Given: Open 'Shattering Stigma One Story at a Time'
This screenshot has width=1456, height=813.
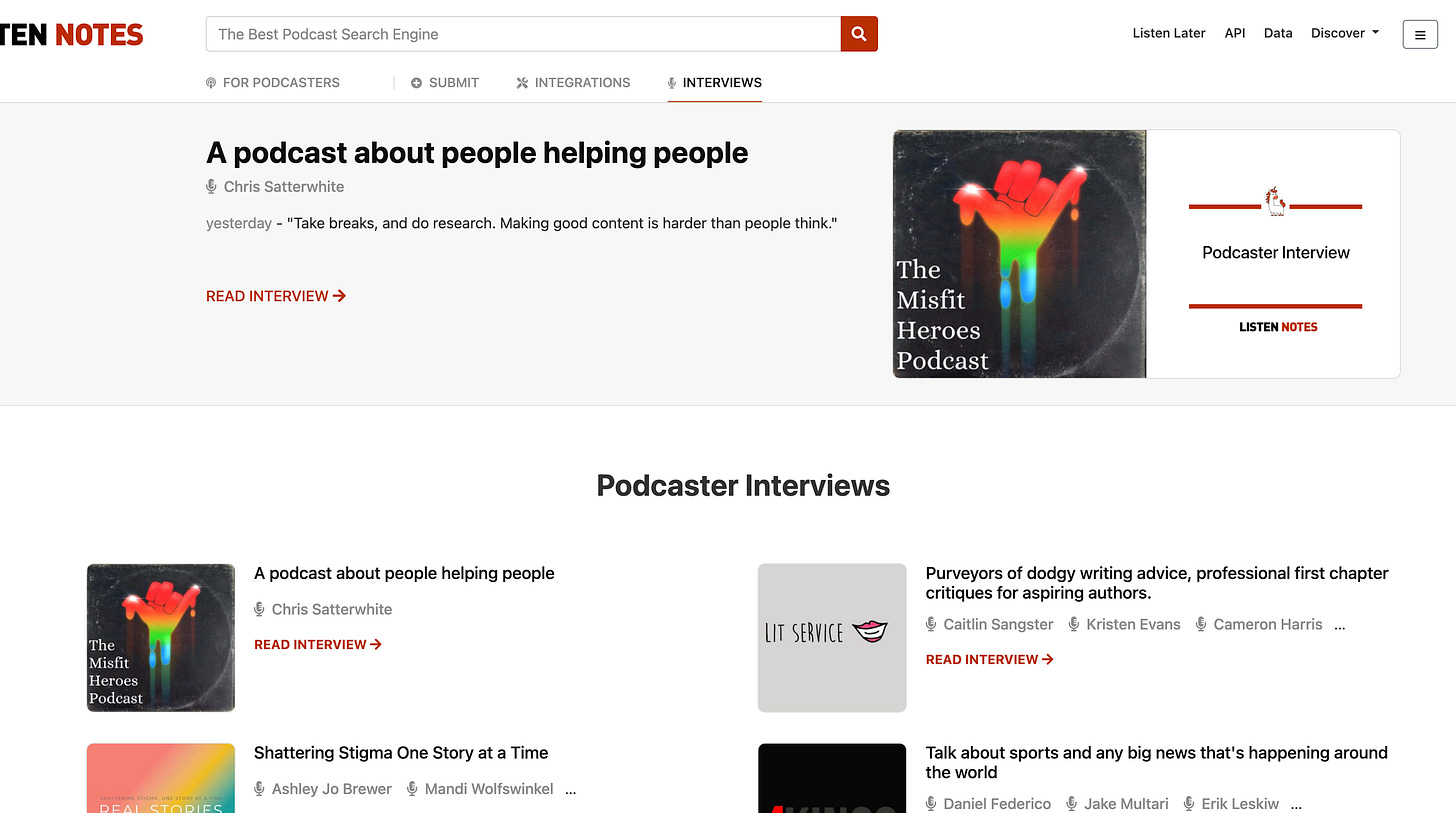Looking at the screenshot, I should pos(401,753).
